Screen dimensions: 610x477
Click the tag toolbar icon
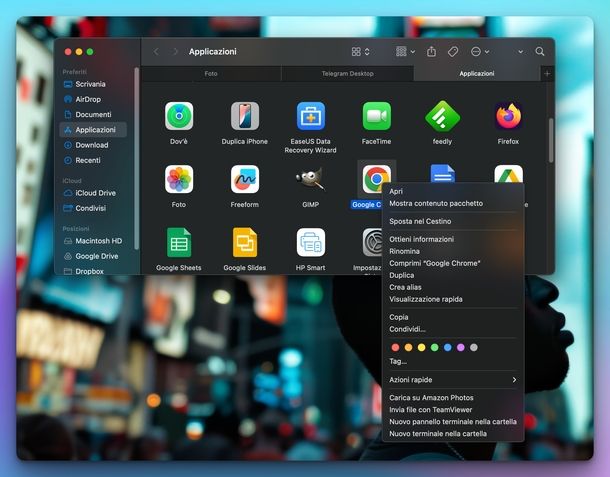[453, 51]
